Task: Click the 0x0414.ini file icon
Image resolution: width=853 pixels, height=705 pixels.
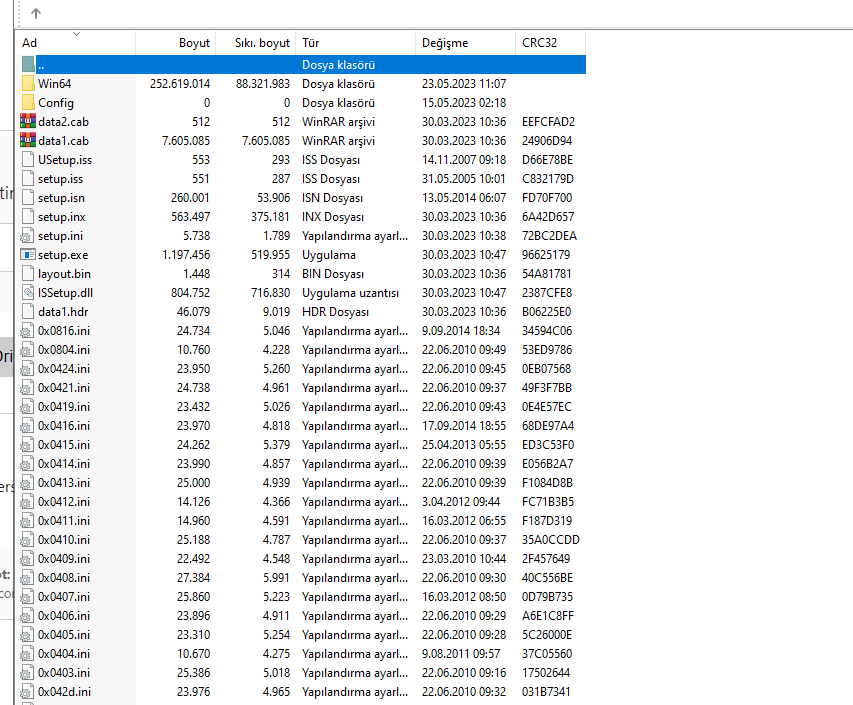Action: pos(27,464)
